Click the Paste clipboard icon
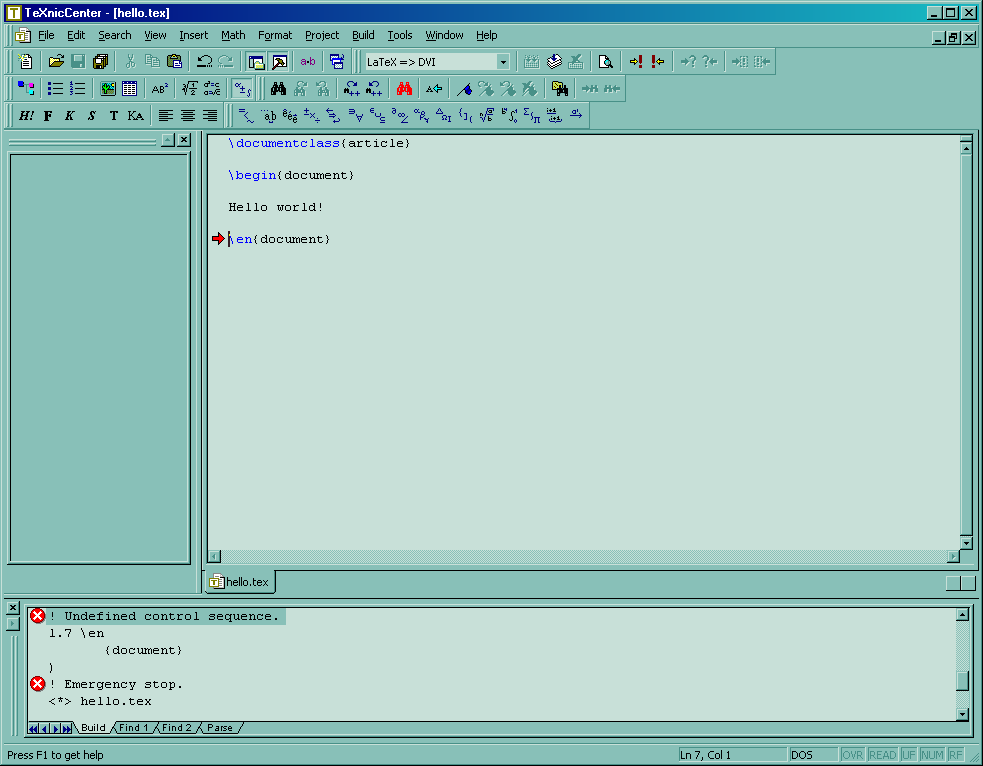The width and height of the screenshot is (983, 766). coord(174,61)
